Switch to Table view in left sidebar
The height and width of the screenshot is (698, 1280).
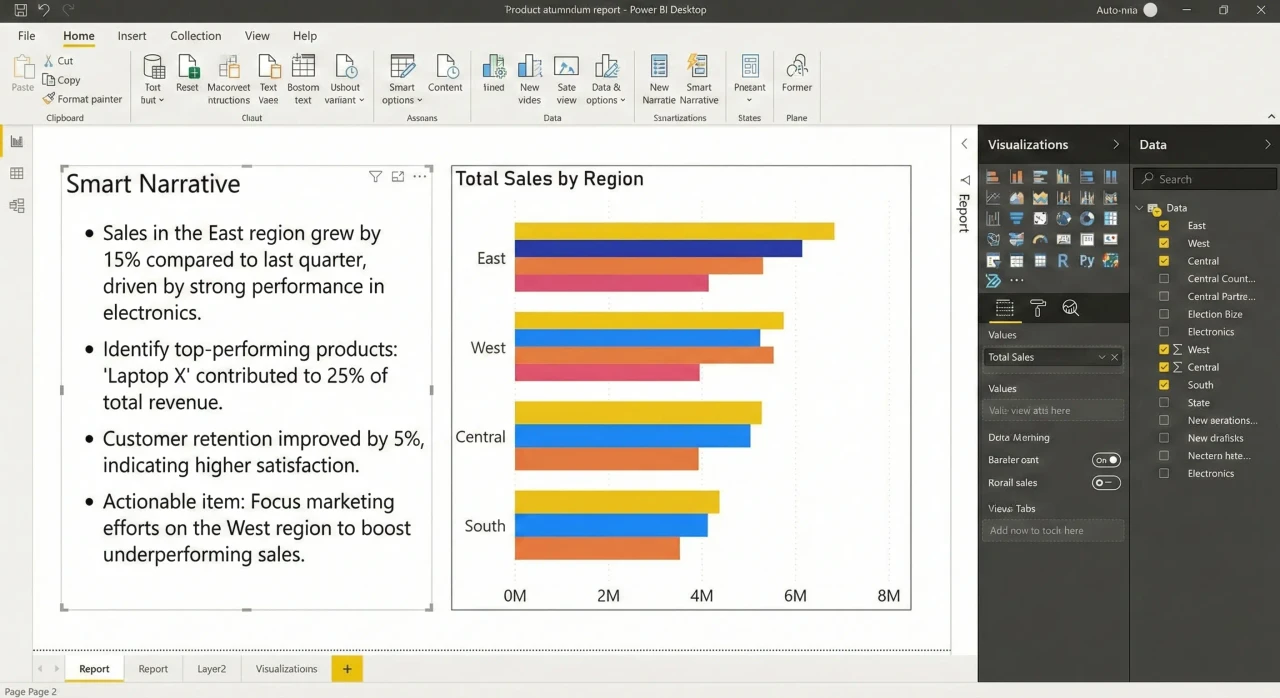(x=16, y=174)
